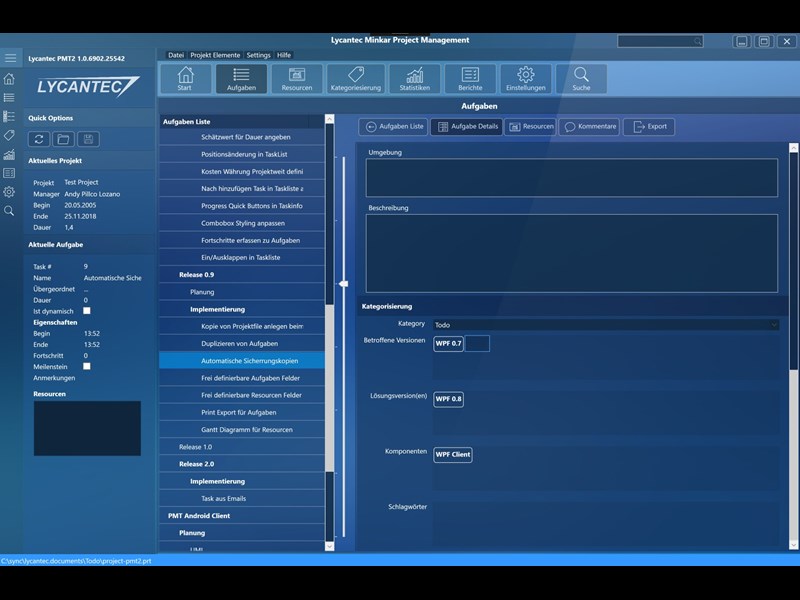Select task Combobox Styling anpassen
Image resolution: width=800 pixels, height=600 pixels.
242,223
